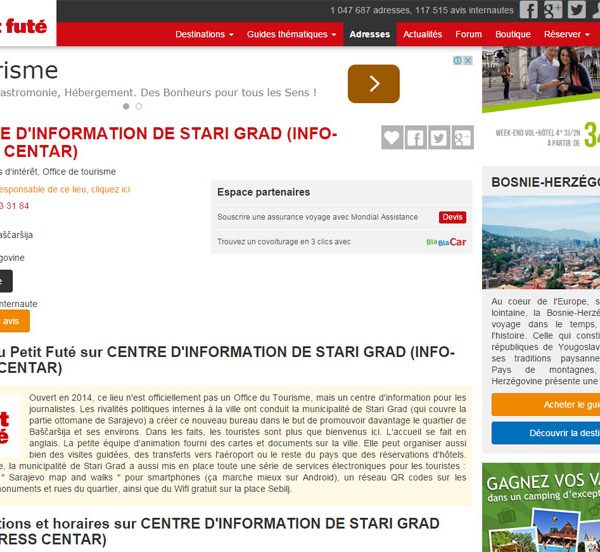The image size is (600, 552).
Task: Click the '1 047 687 adresses' counter text
Action: pyautogui.click(x=370, y=10)
